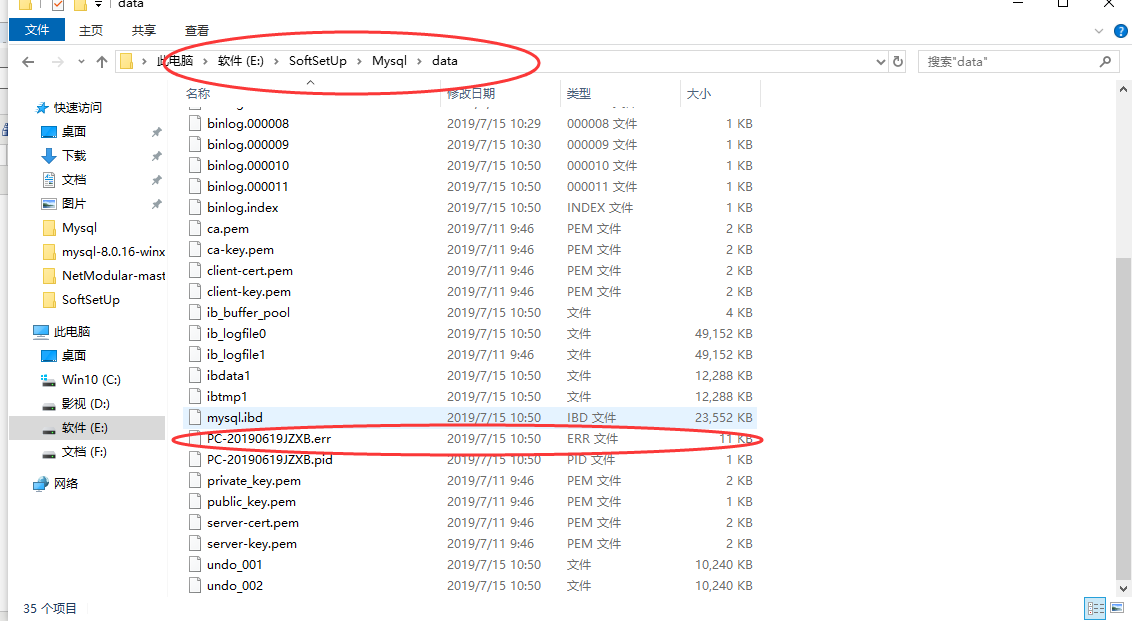Open 影视 (D:) drive
This screenshot has width=1132, height=621.
[x=85, y=403]
